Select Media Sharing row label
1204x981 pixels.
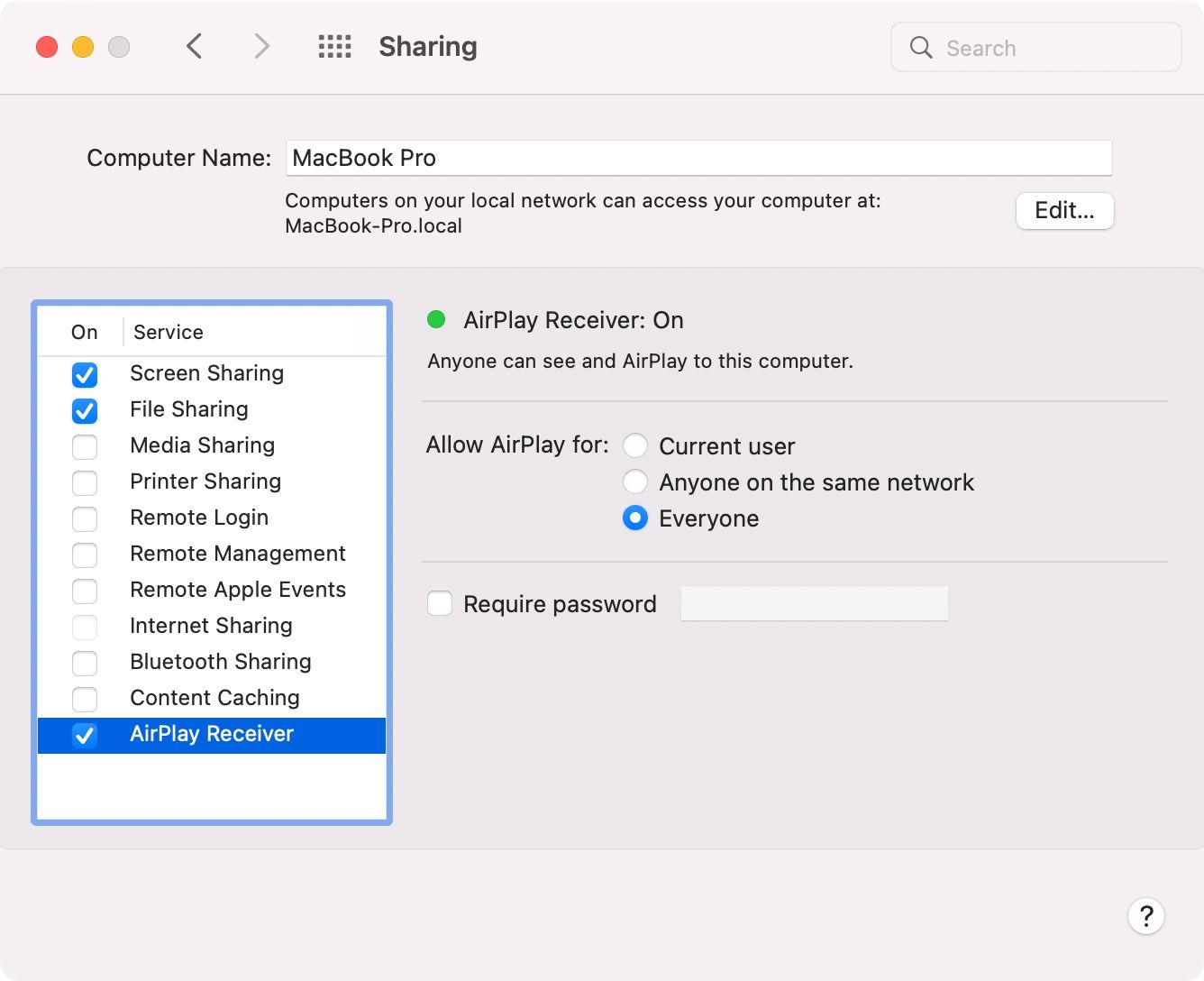[202, 445]
